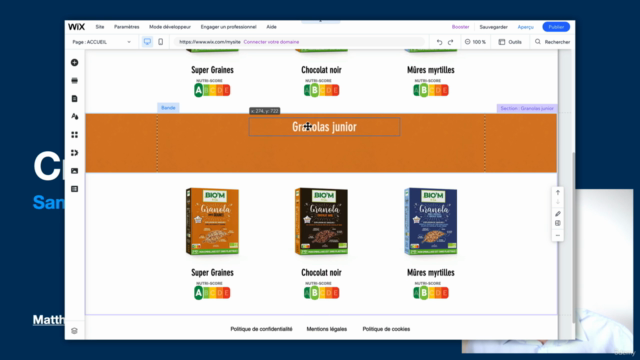Open the Add Apps grid icon

pyautogui.click(x=74, y=135)
